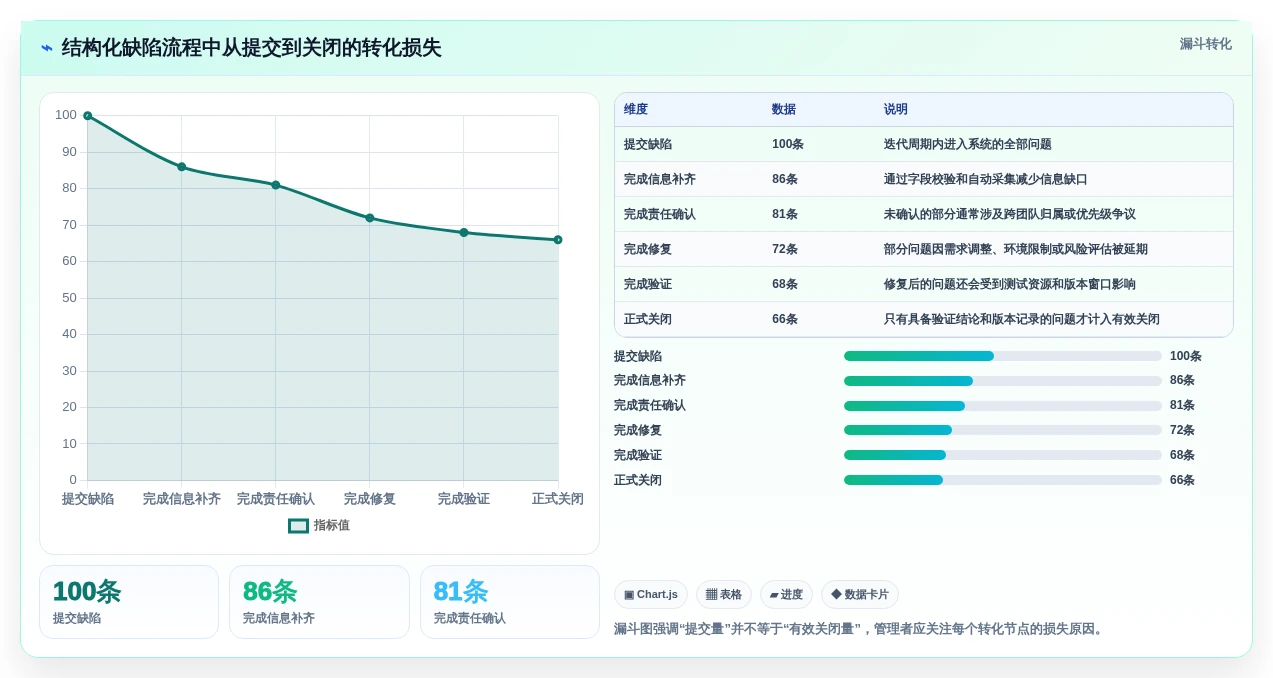Click the 81条 value beside 完成责任确认 bar
Image resolution: width=1273 pixels, height=678 pixels.
click(1182, 406)
